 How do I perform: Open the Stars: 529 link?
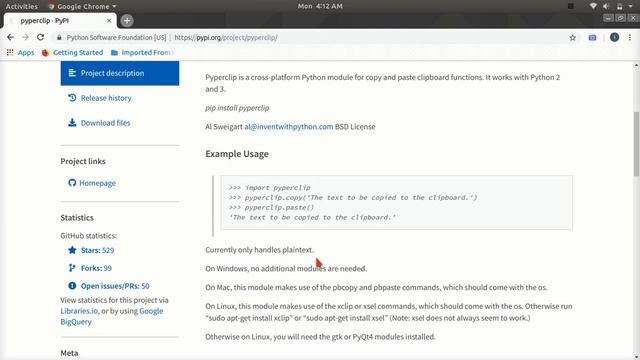pyautogui.click(x=97, y=250)
